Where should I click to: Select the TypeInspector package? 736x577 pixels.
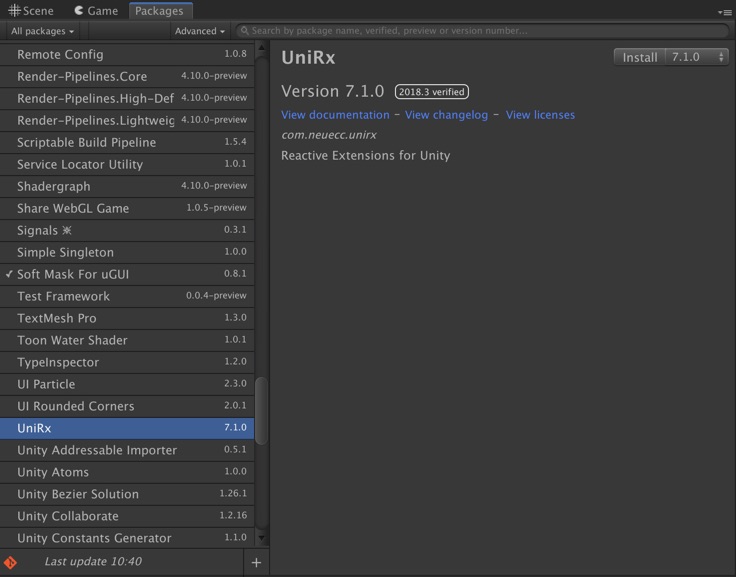(x=127, y=362)
